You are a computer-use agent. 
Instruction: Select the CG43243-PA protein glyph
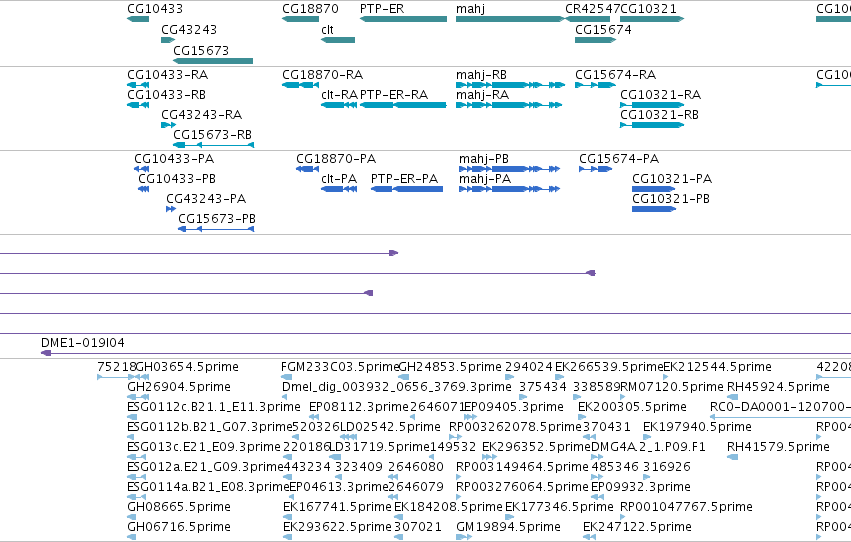pyautogui.click(x=171, y=209)
